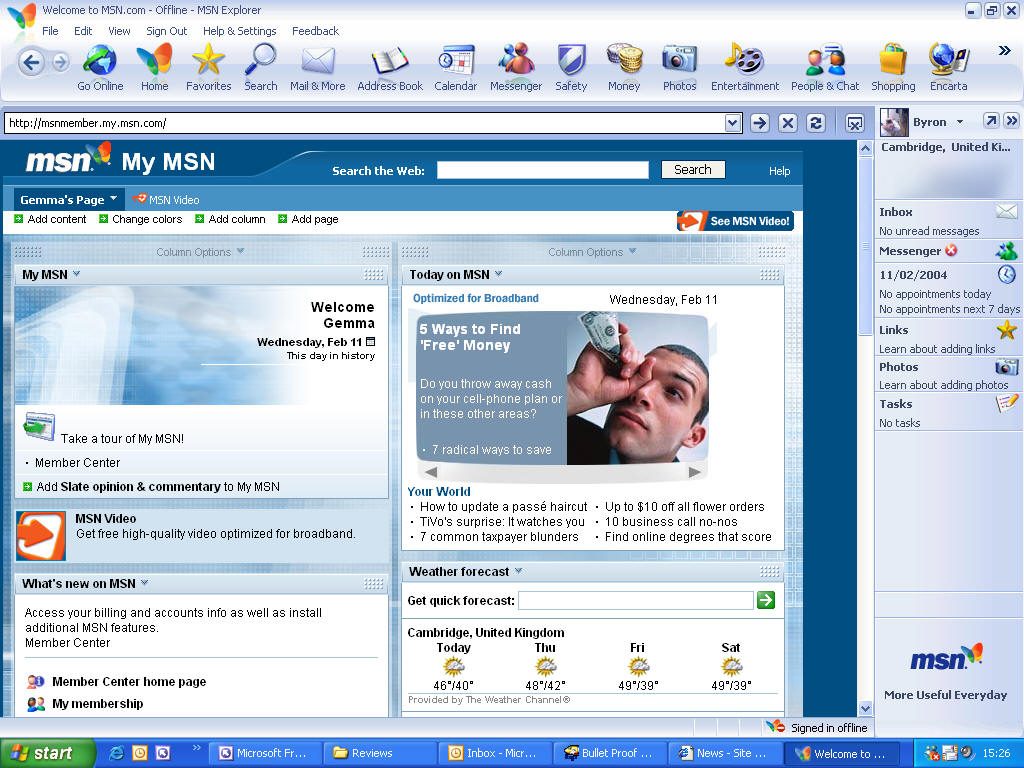Click the vertical scrollbar down arrow
Image resolution: width=1024 pixels, height=768 pixels.
865,709
